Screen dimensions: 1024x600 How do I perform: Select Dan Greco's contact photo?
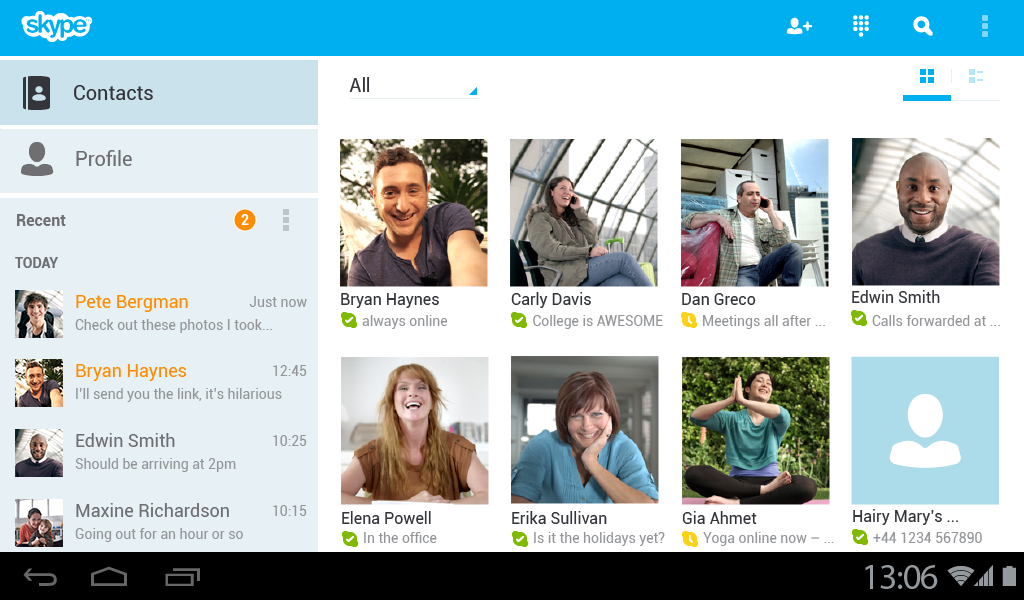click(x=754, y=212)
